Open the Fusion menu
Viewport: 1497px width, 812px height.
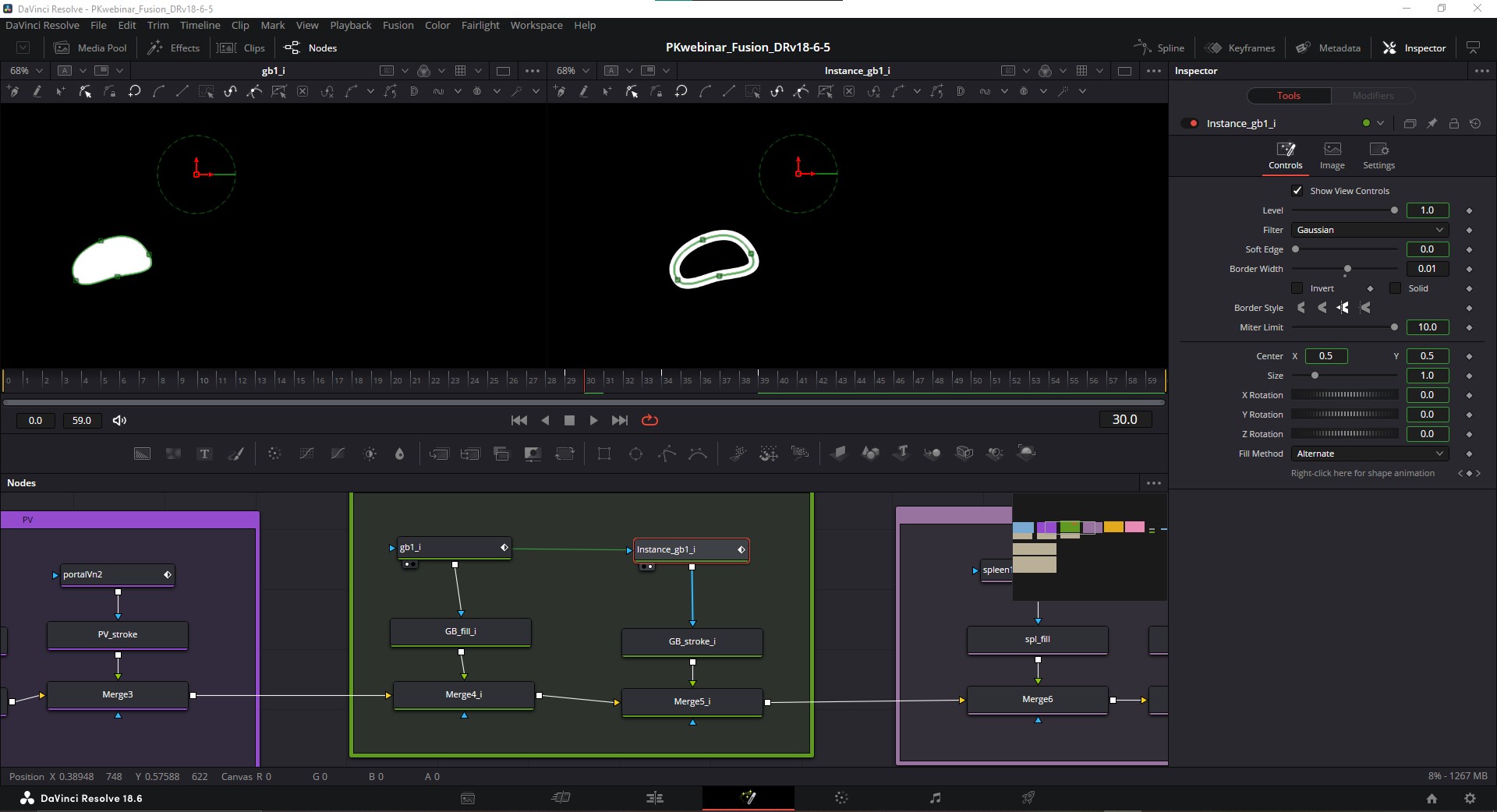click(398, 25)
